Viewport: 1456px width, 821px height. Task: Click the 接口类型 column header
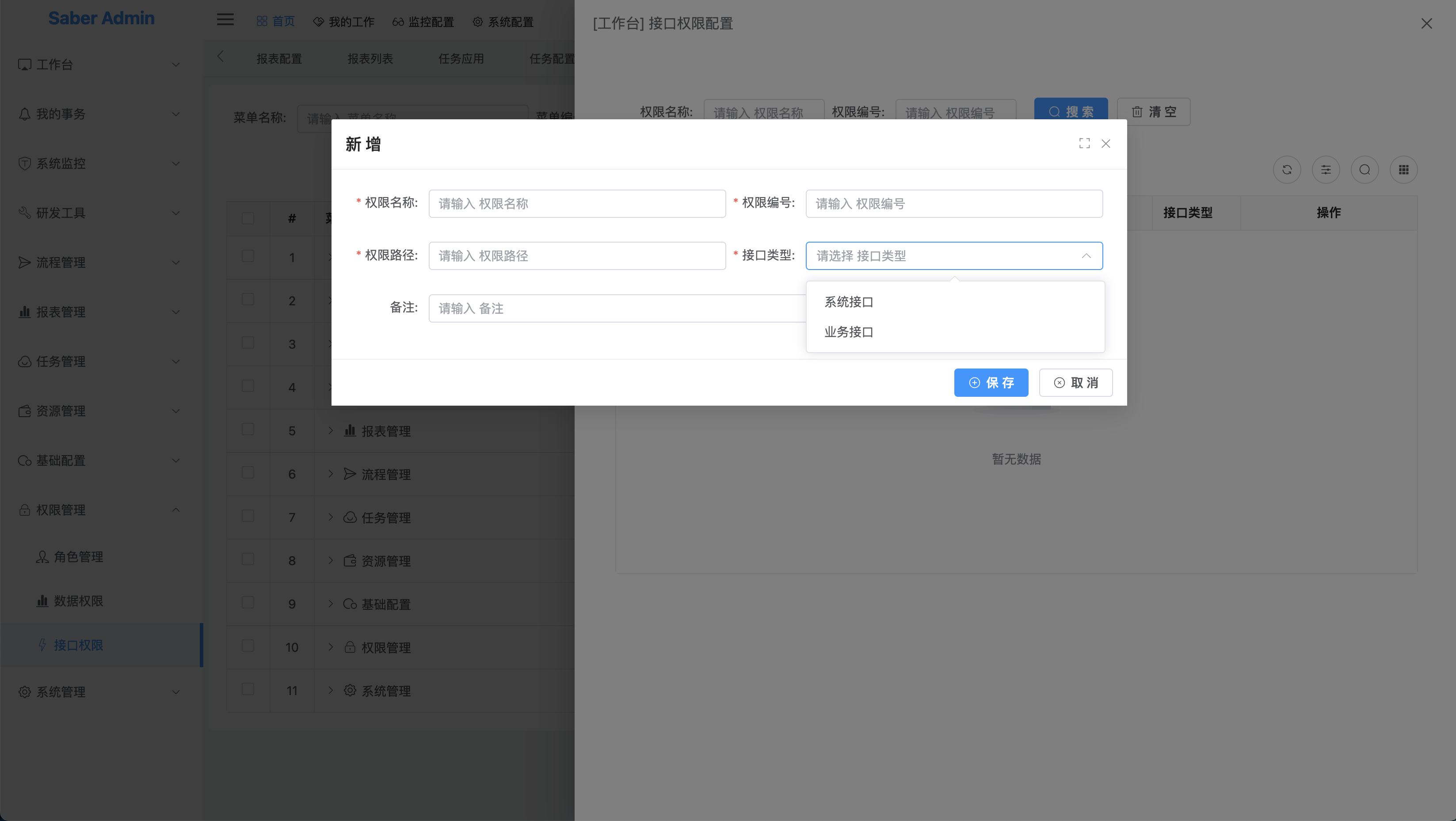[x=1188, y=213]
